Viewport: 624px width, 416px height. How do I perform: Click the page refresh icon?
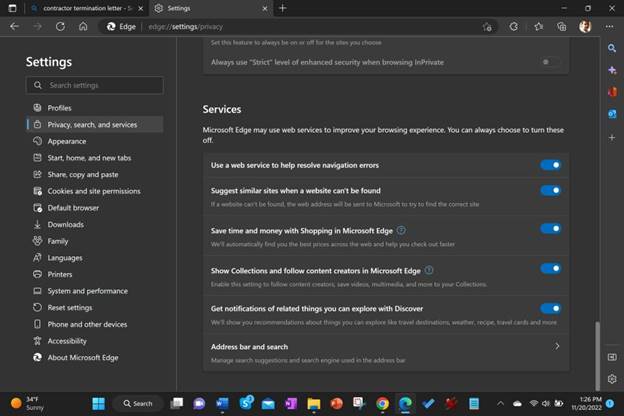(60, 27)
